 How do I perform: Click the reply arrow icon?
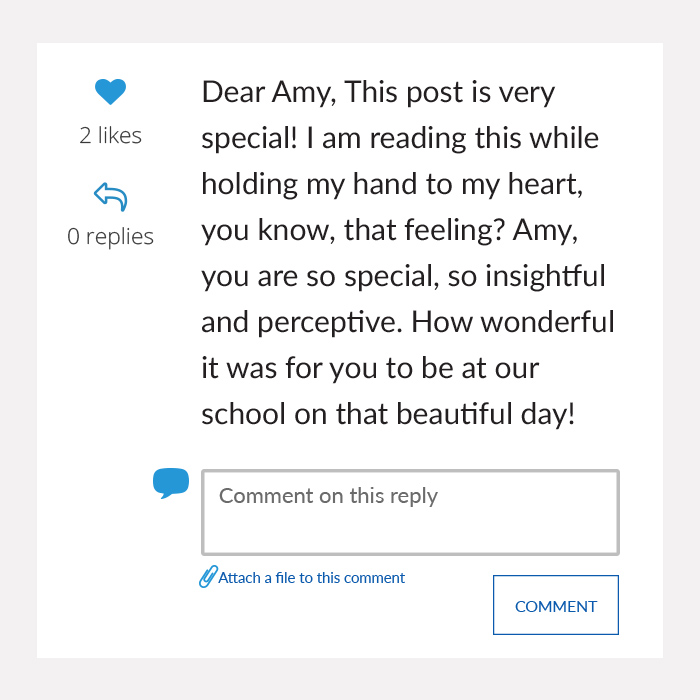110,196
